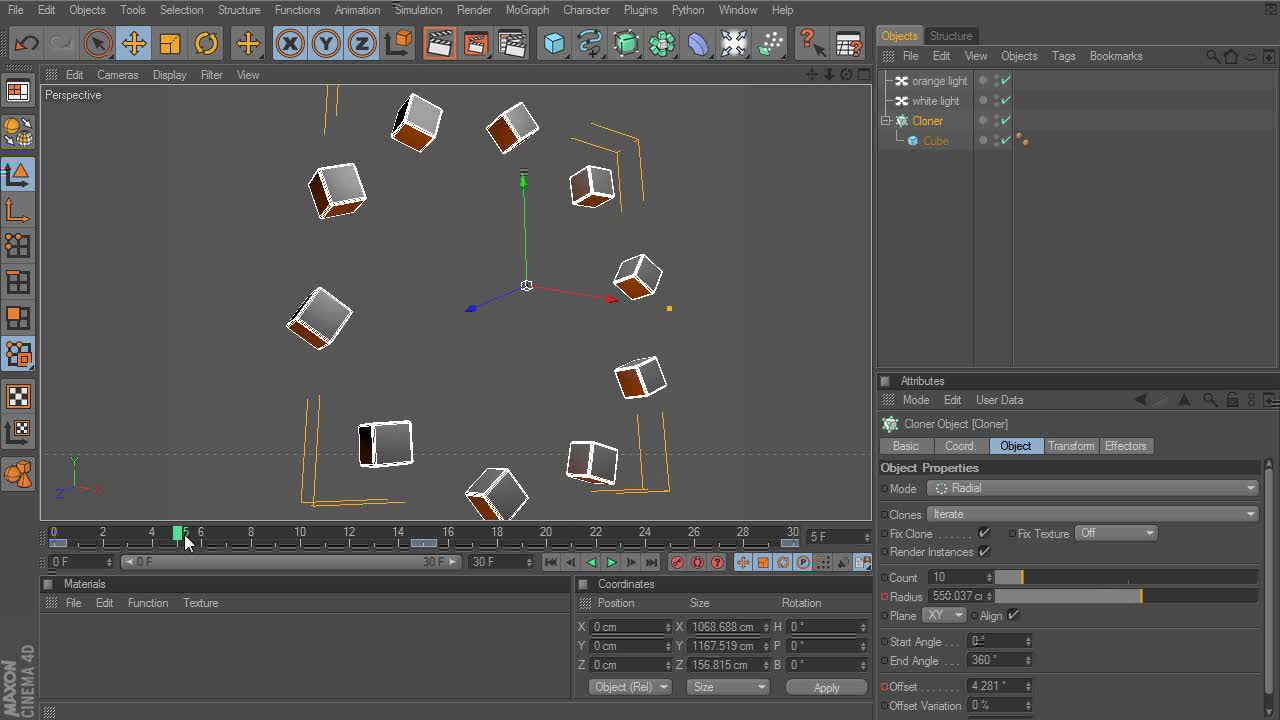Uncheck the Align checkbox
The height and width of the screenshot is (720, 1280).
pos(1013,615)
